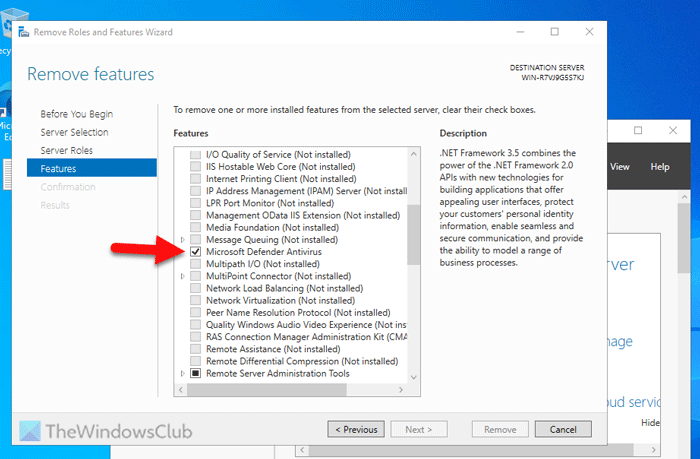Click the features list scroll-up arrow
This screenshot has width=700, height=459.
point(414,155)
